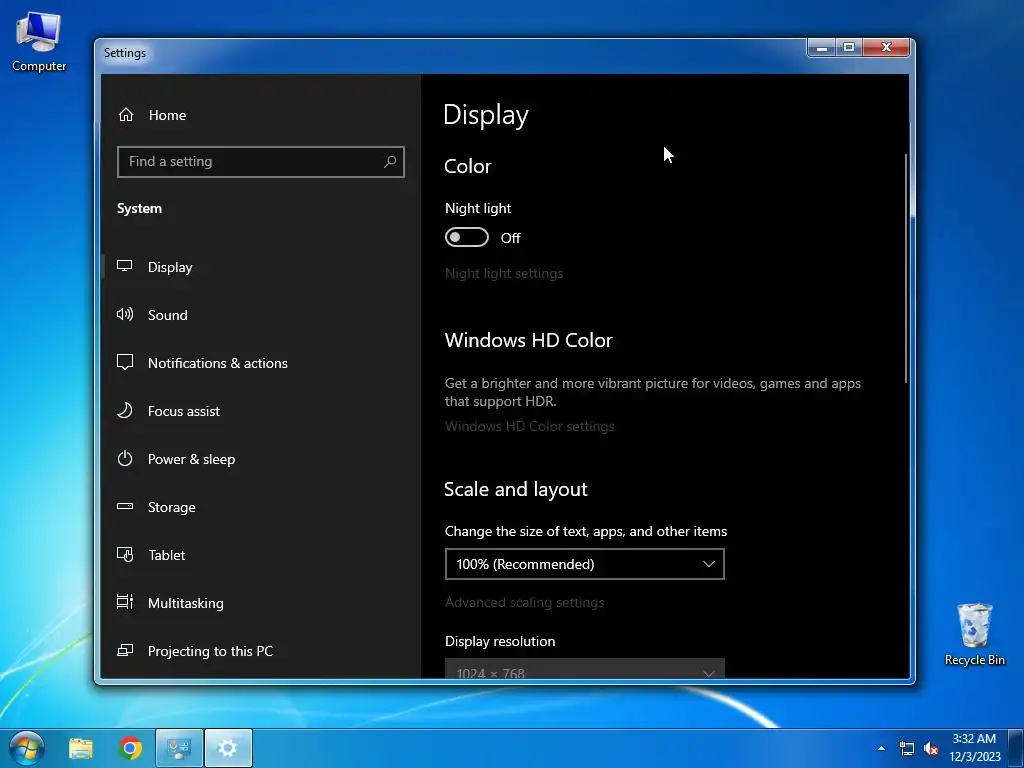Click the 'System' sidebar heading
The image size is (1024, 768).
click(139, 208)
